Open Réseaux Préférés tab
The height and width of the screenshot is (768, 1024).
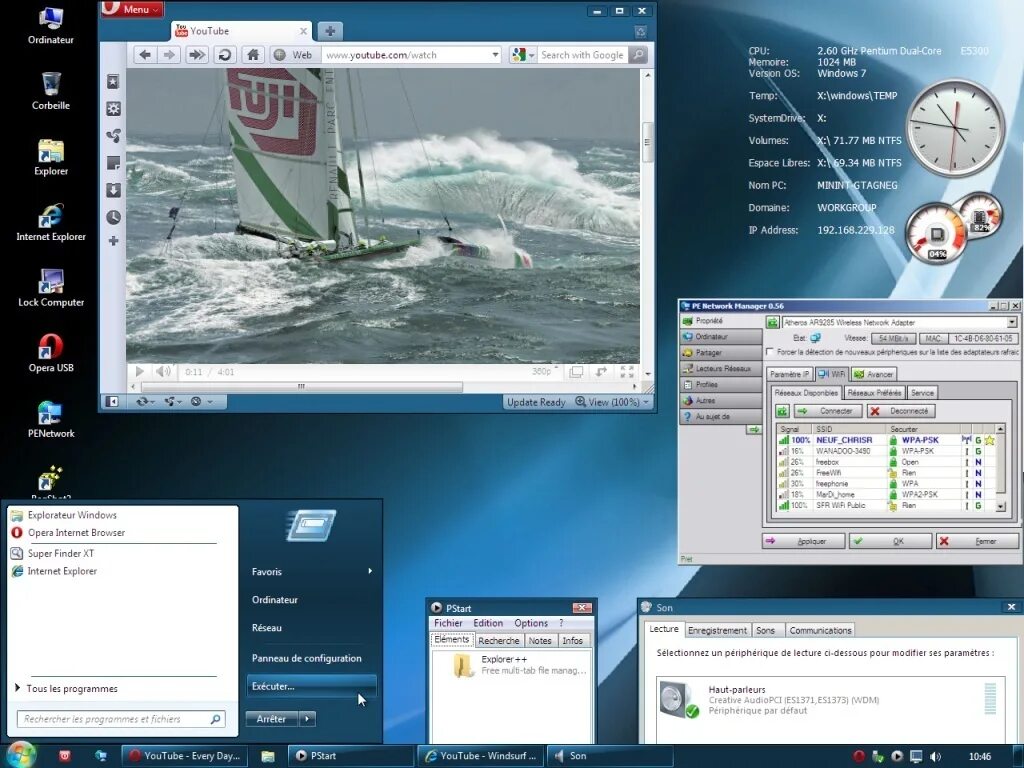874,392
